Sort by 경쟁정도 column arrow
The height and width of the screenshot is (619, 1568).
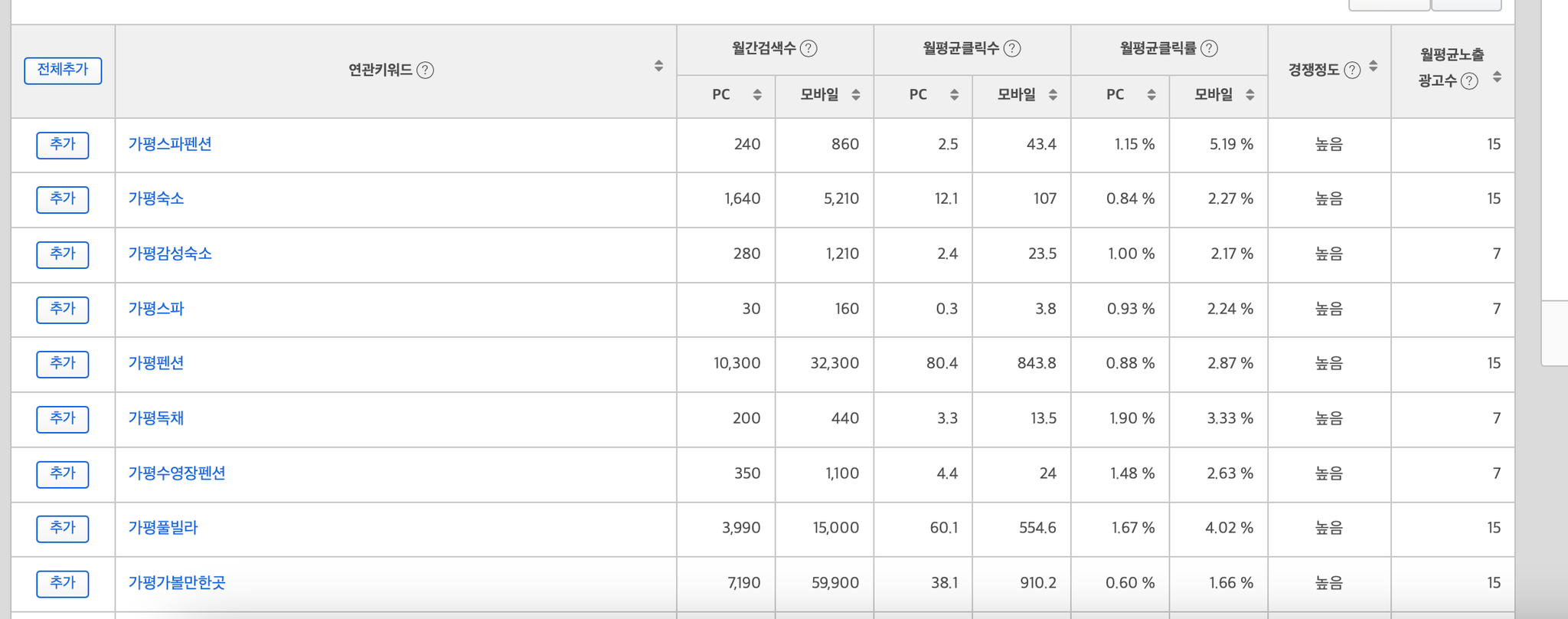[1374, 66]
